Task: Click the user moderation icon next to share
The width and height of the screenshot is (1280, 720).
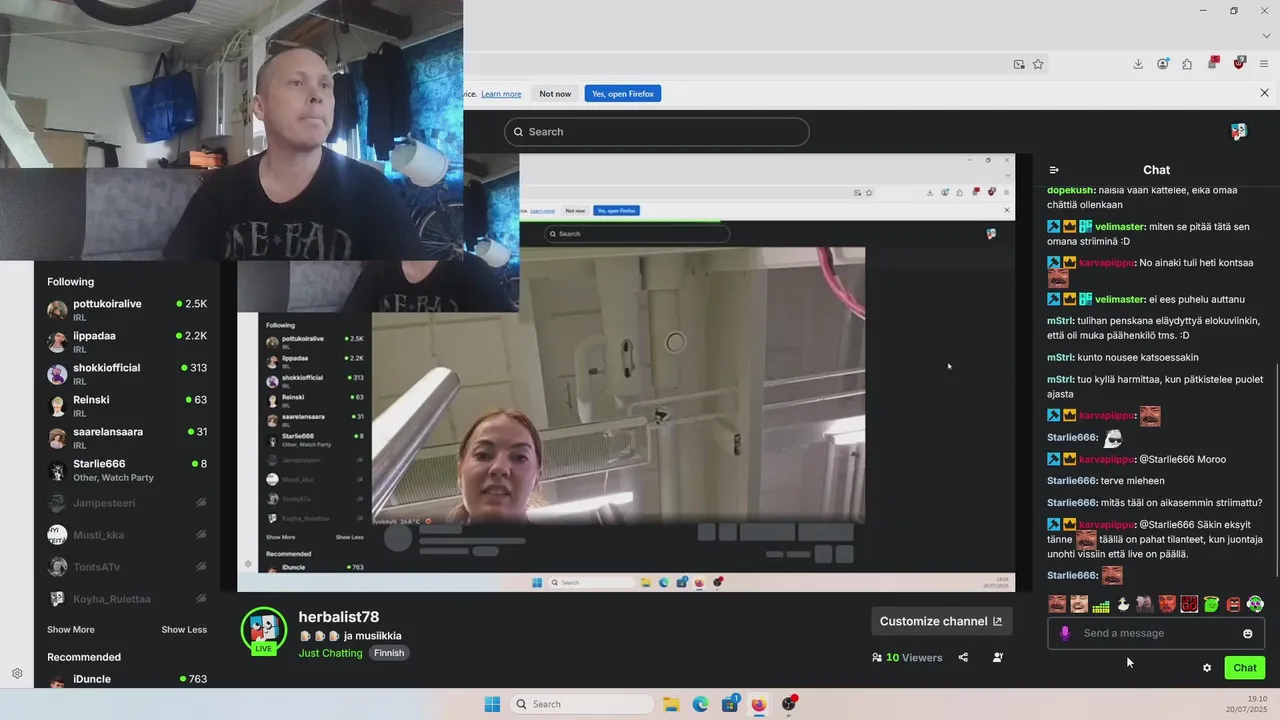Action: click(x=998, y=657)
